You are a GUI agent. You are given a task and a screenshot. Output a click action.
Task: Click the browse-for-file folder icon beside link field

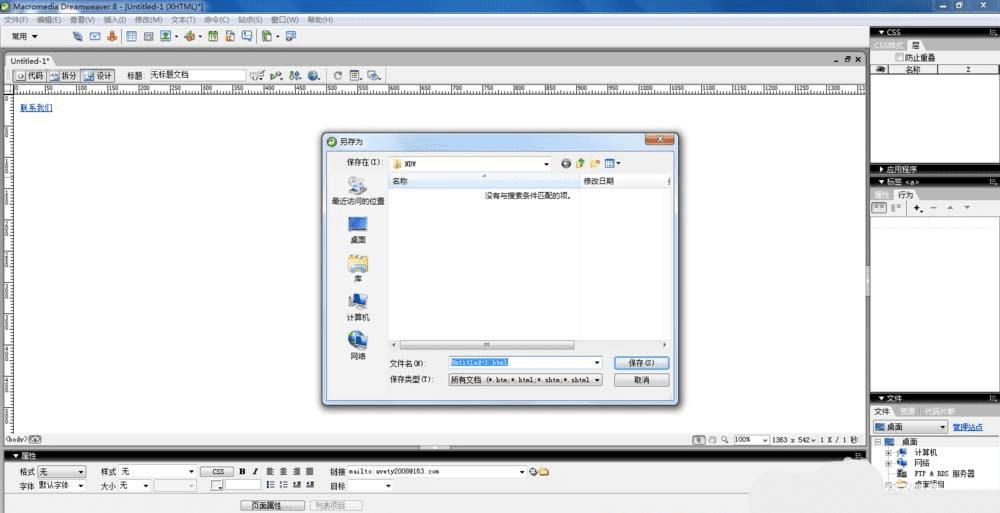pyautogui.click(x=544, y=472)
